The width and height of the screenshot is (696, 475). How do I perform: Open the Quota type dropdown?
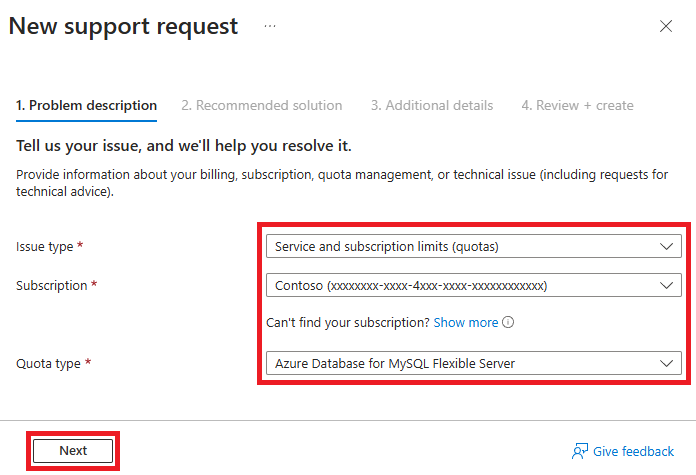474,363
